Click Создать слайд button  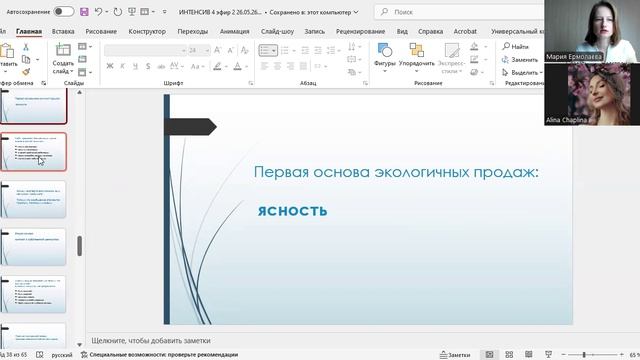[x=63, y=59]
